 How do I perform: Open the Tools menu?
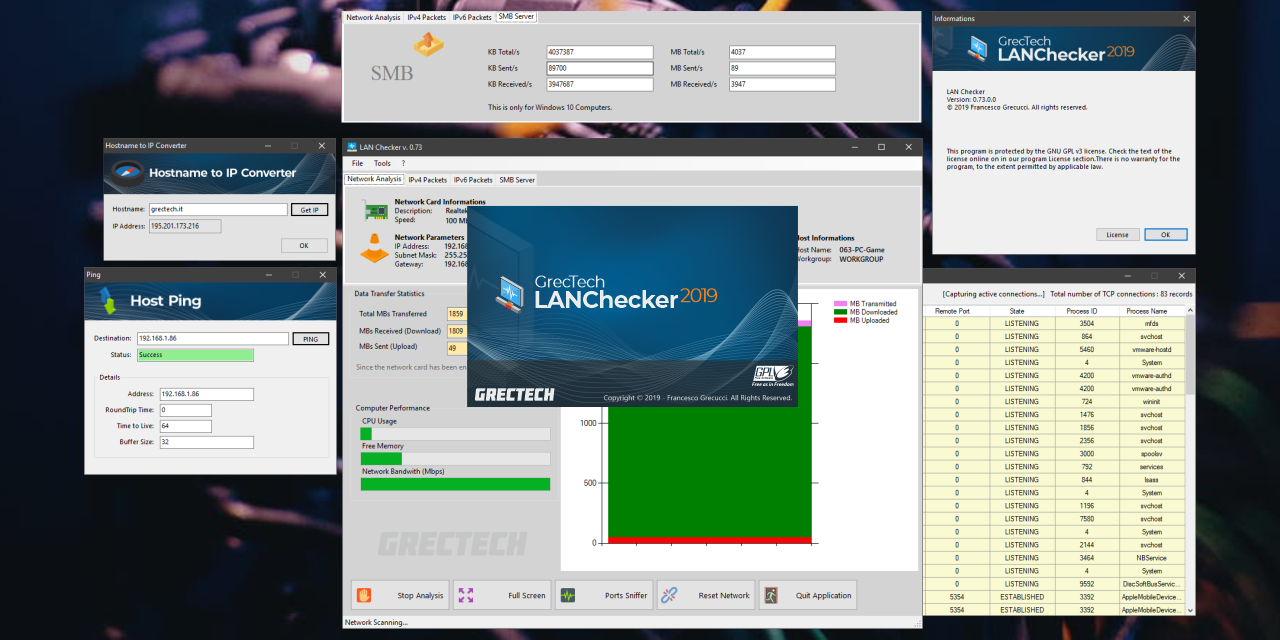tap(382, 163)
